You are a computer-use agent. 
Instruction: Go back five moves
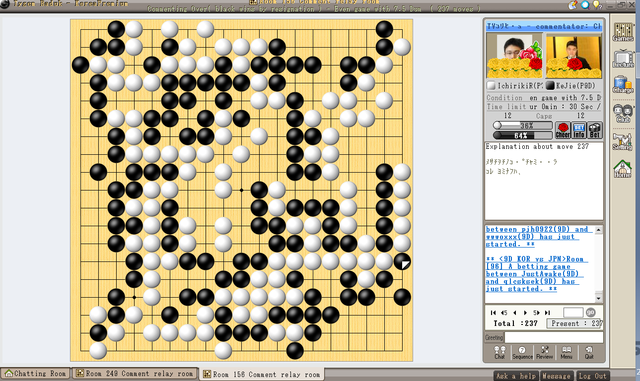504,312
